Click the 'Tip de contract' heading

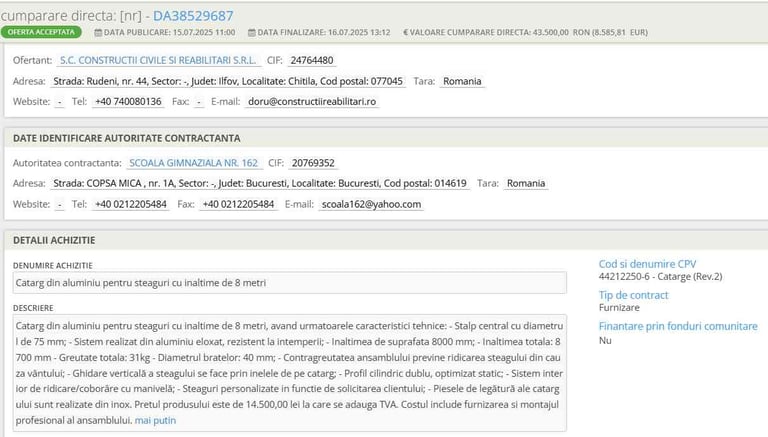(x=633, y=295)
